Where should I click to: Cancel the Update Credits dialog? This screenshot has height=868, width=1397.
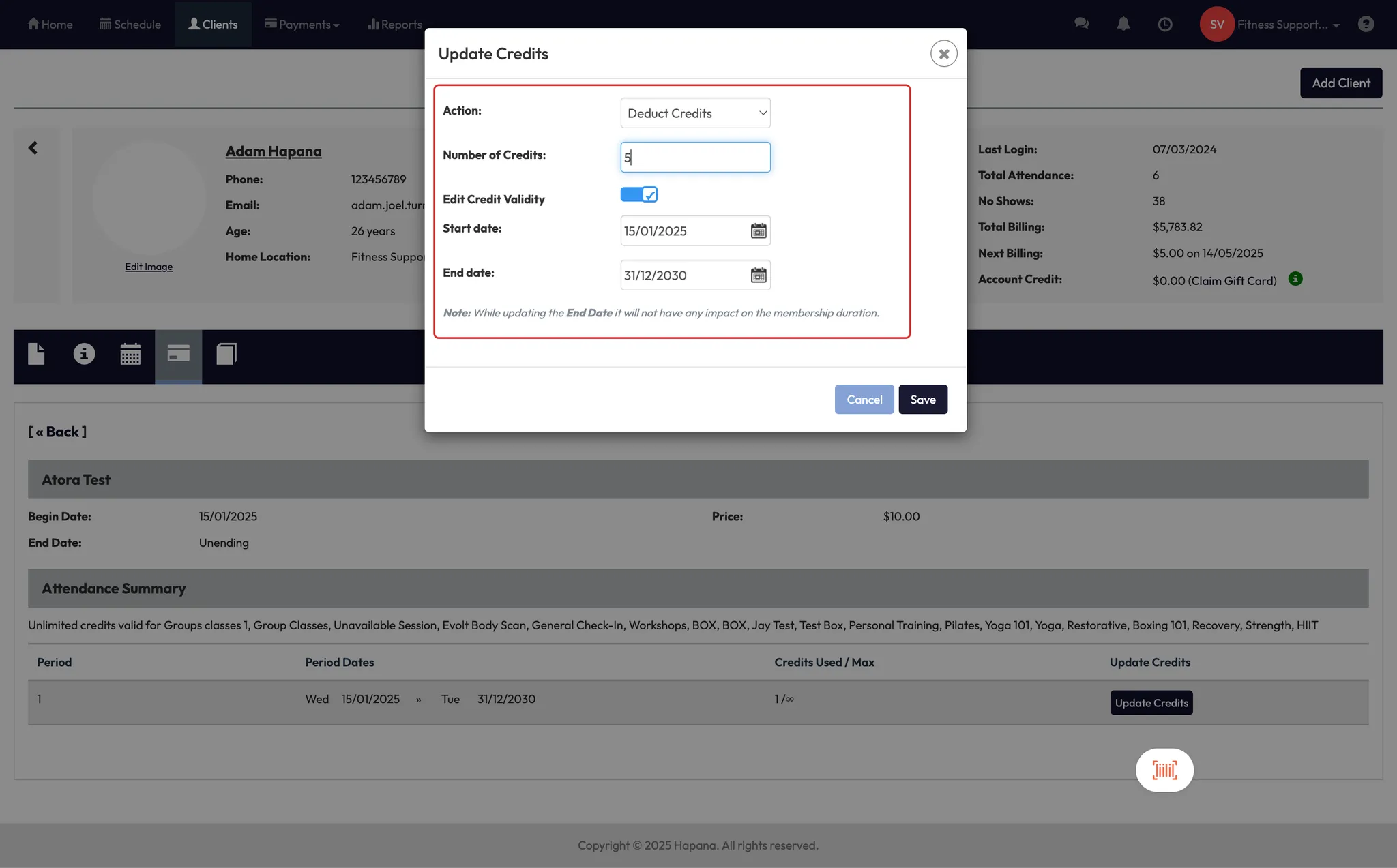[x=864, y=400]
